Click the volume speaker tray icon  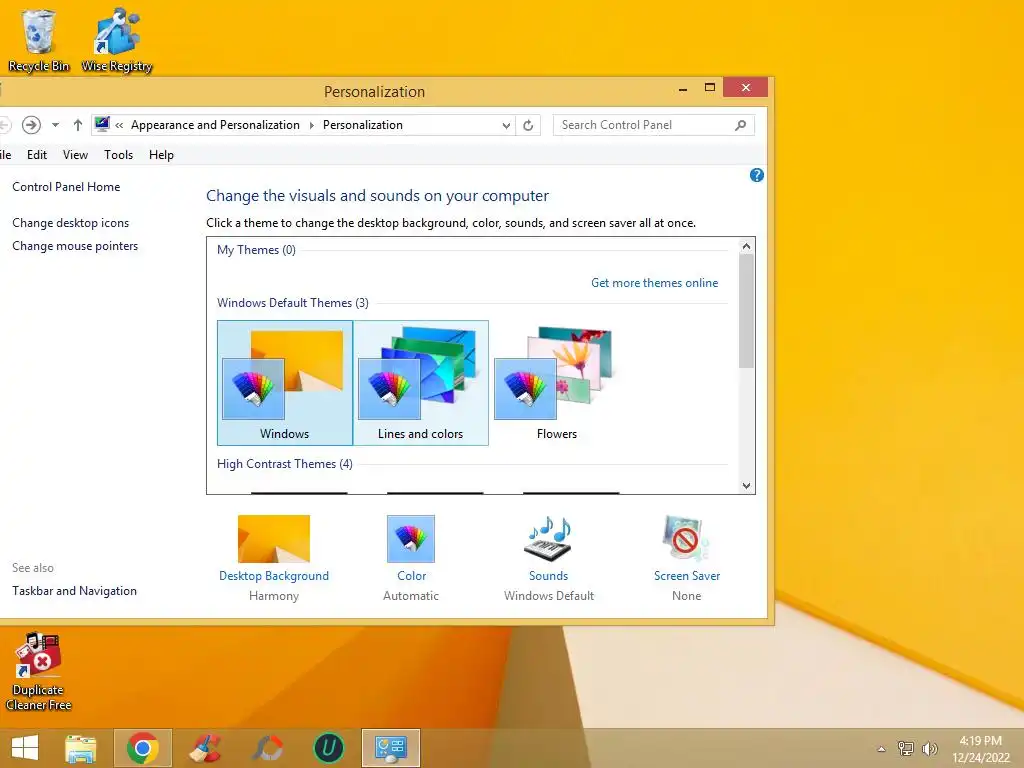pos(929,748)
